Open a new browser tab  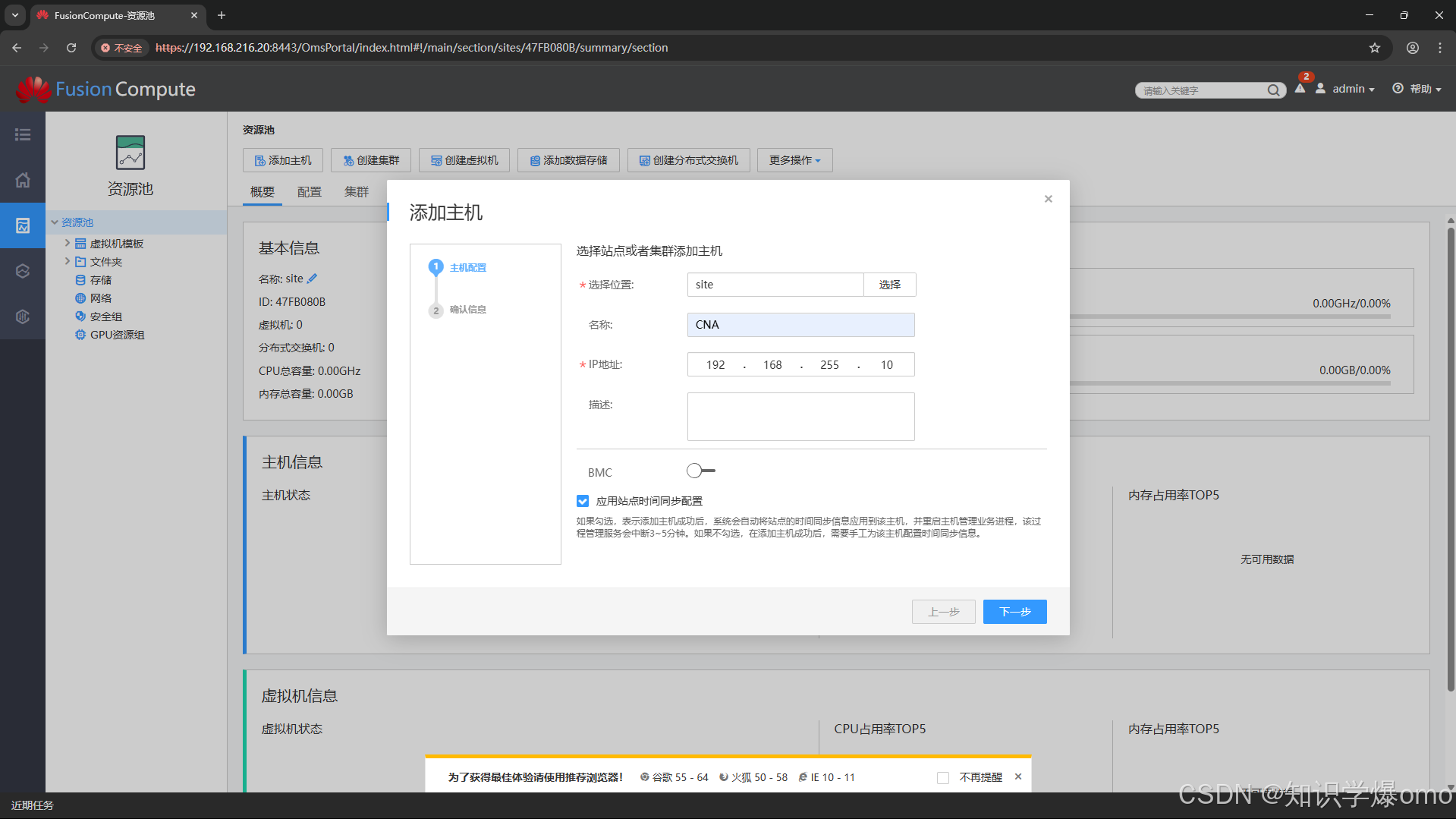click(x=222, y=15)
